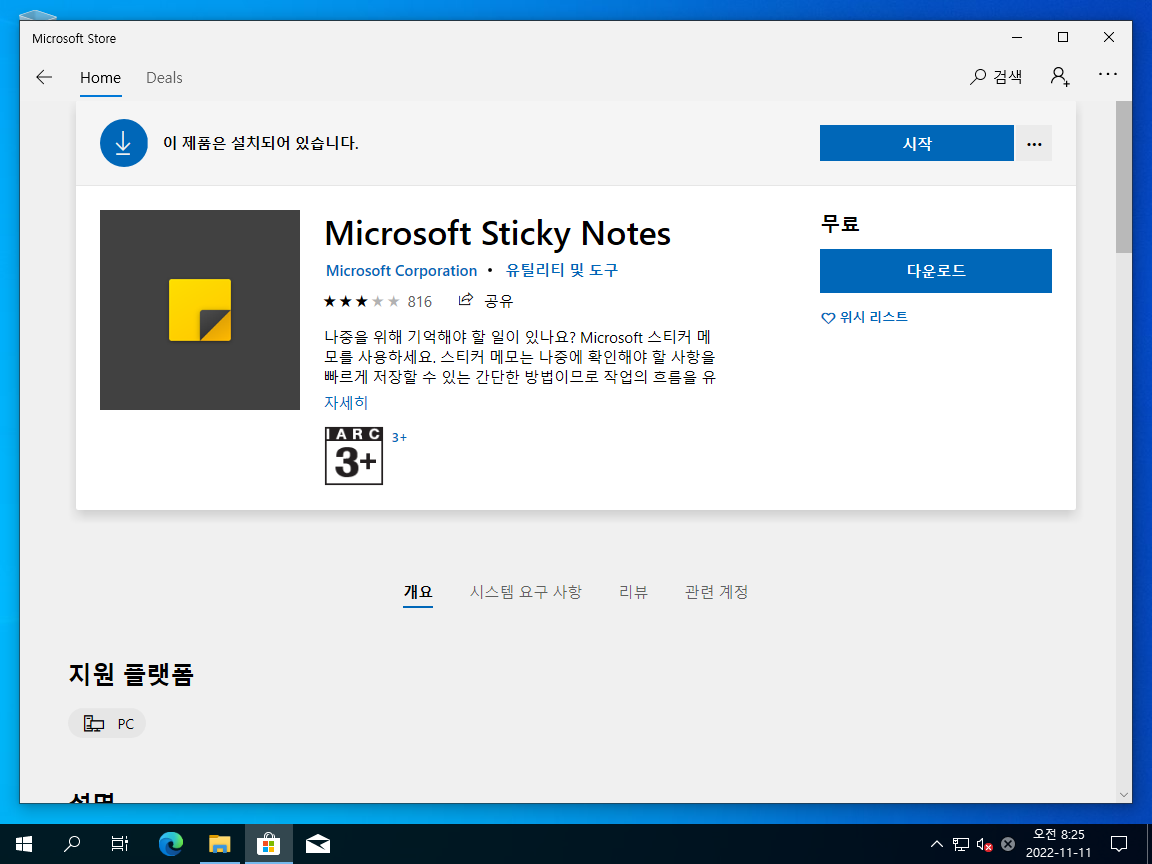Open the ellipsis menu beside 시작

click(1034, 143)
